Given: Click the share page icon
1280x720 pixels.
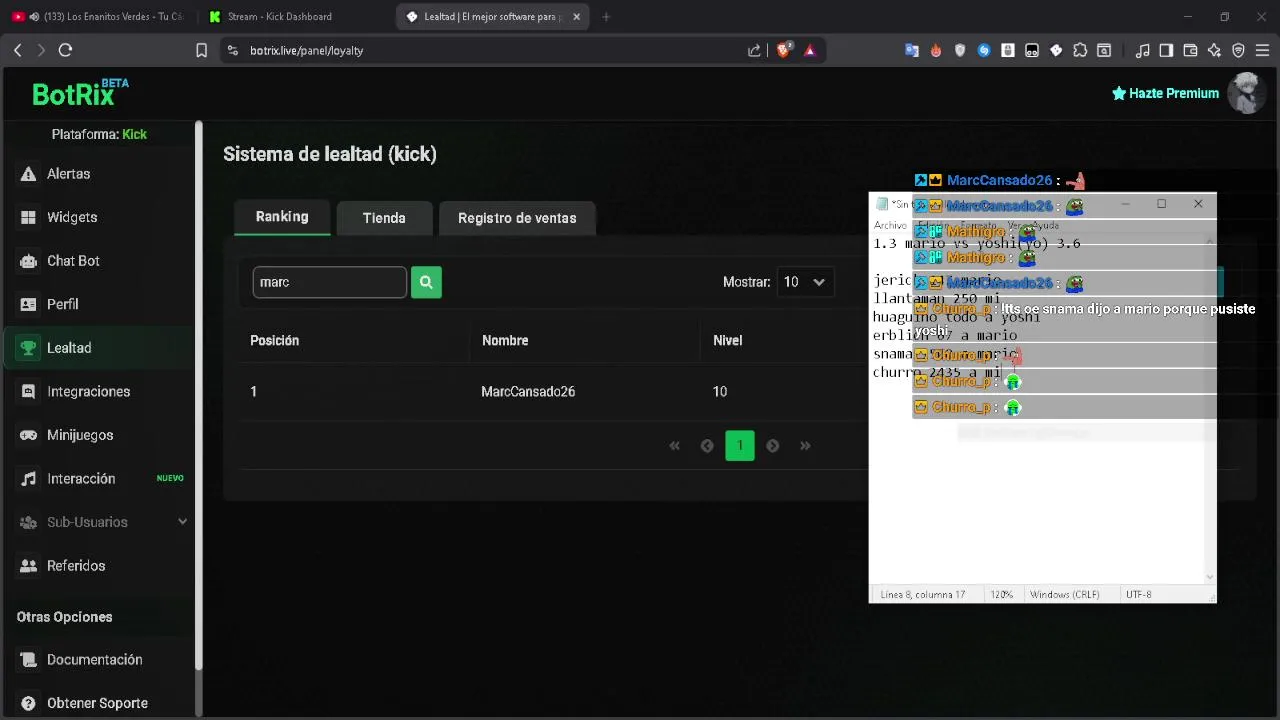Looking at the screenshot, I should click(x=754, y=50).
